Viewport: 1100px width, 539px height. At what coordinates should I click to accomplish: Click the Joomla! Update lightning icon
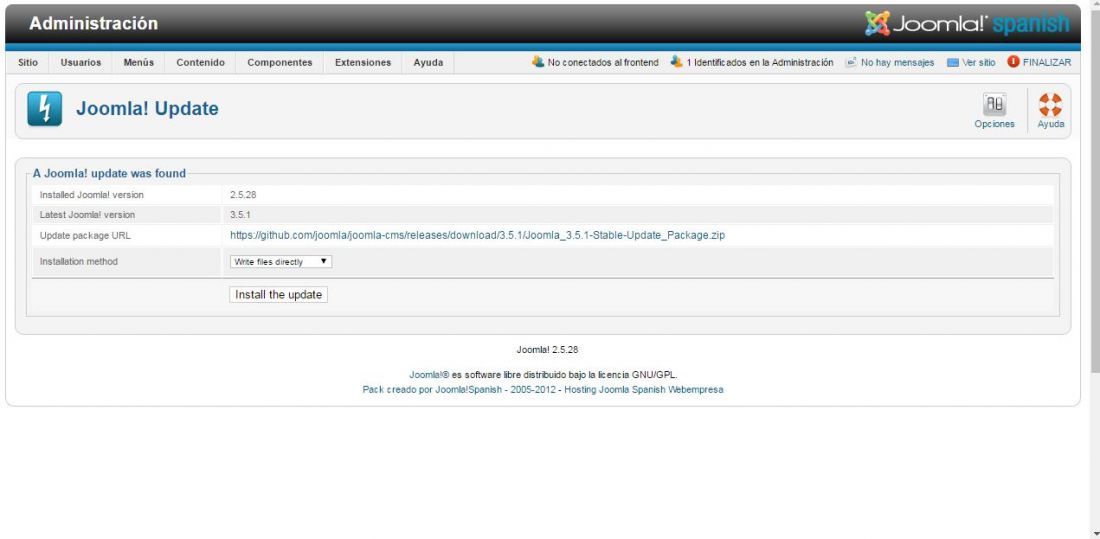click(45, 109)
